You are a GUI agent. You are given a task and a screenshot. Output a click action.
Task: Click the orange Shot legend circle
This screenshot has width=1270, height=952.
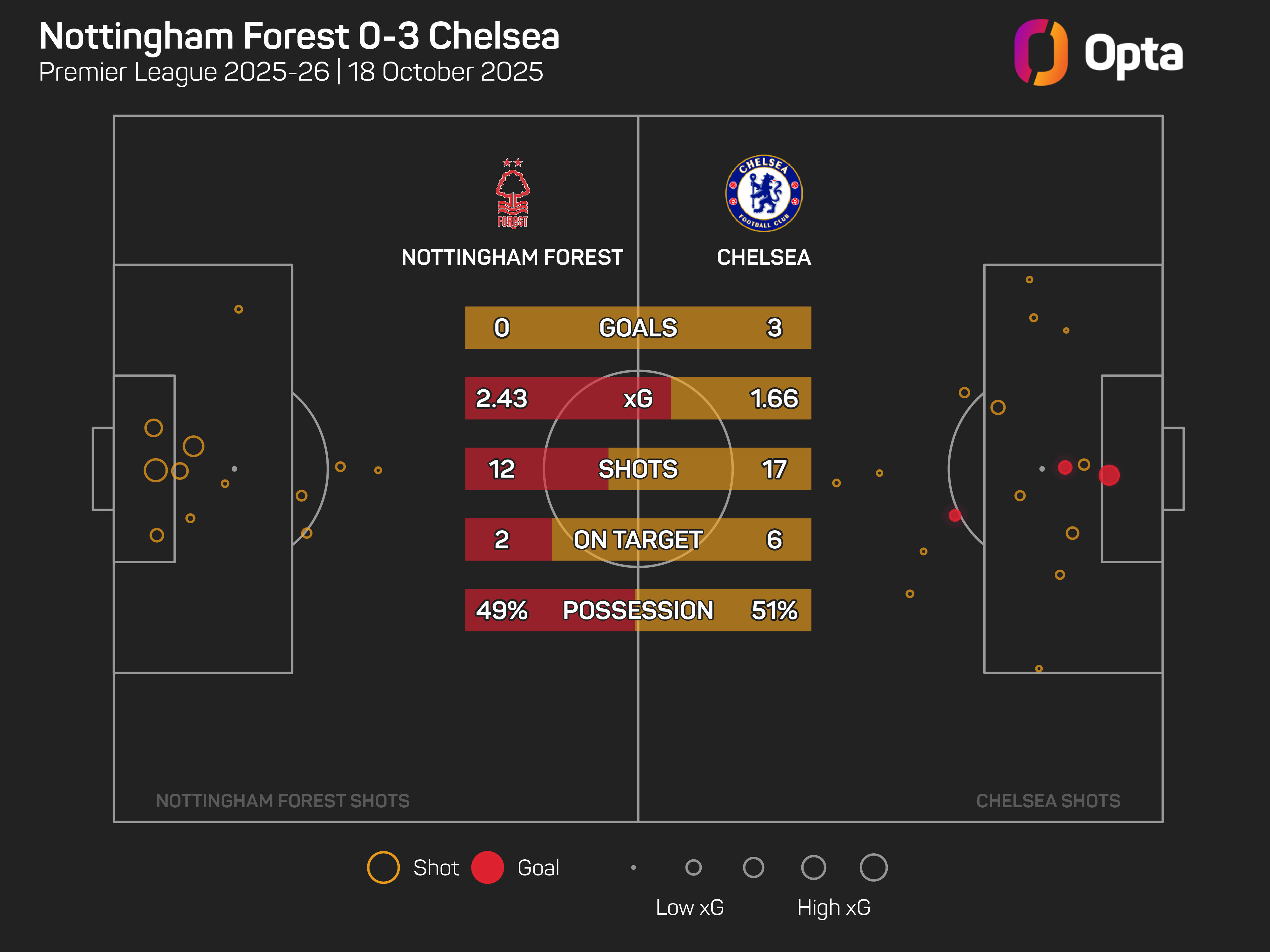tap(383, 867)
